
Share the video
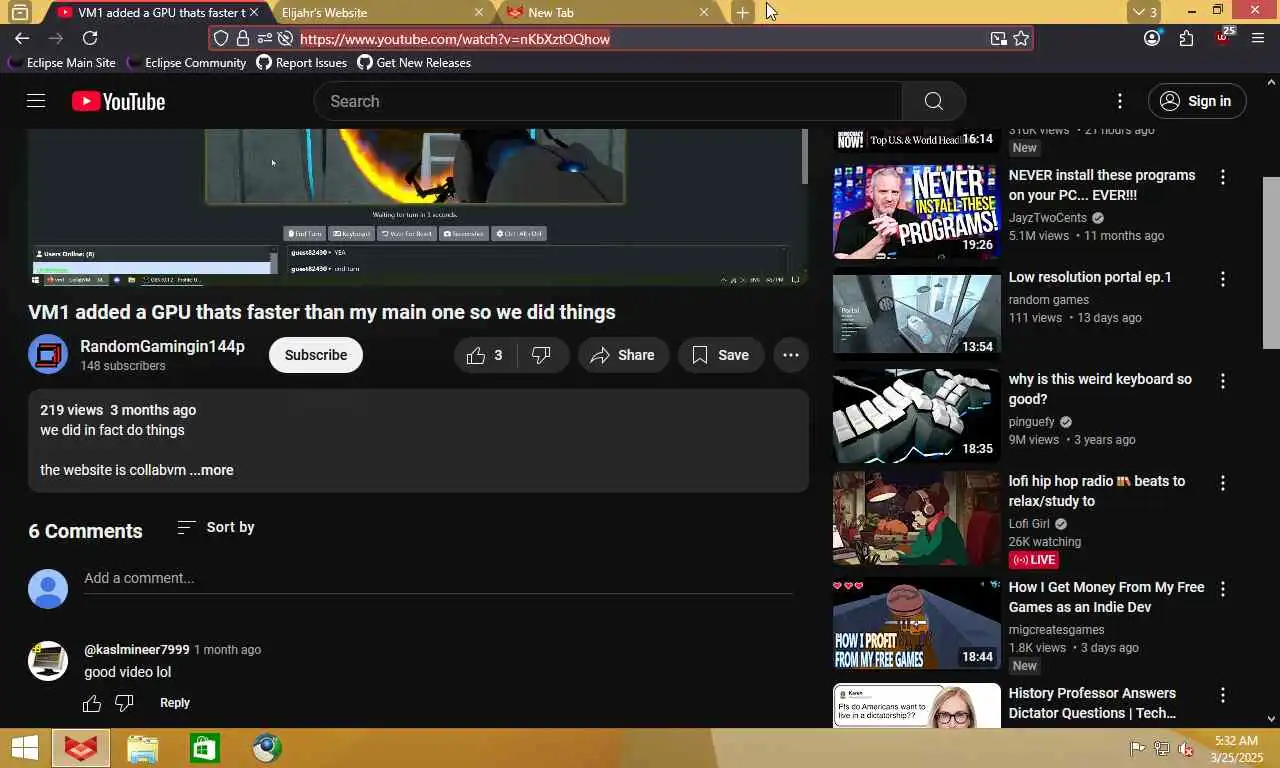pos(623,355)
